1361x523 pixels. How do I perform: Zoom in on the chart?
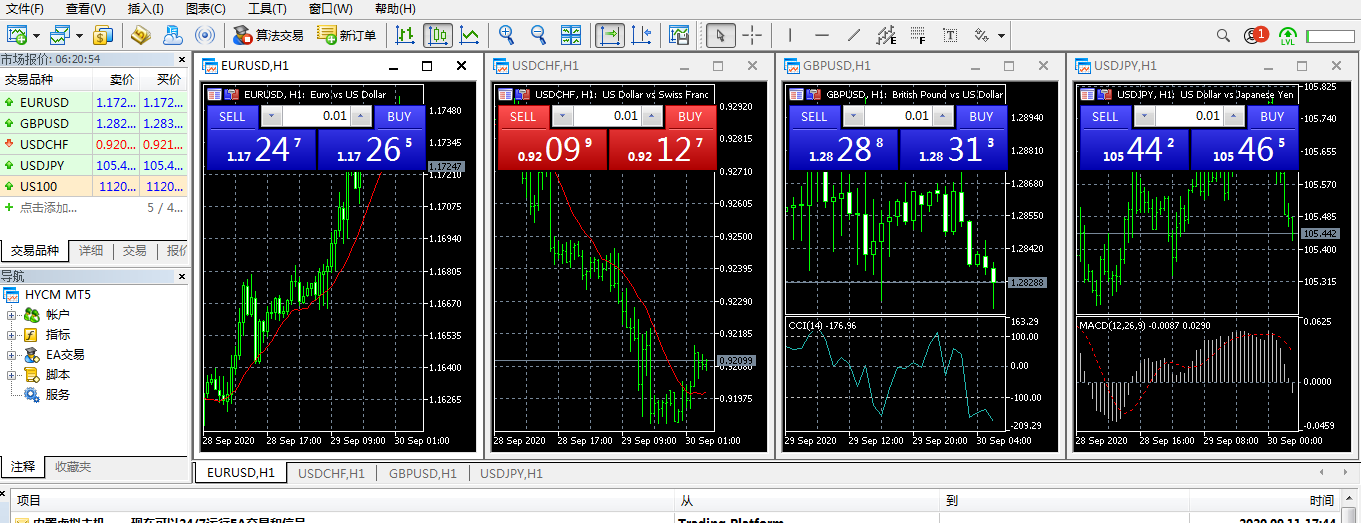pyautogui.click(x=507, y=36)
